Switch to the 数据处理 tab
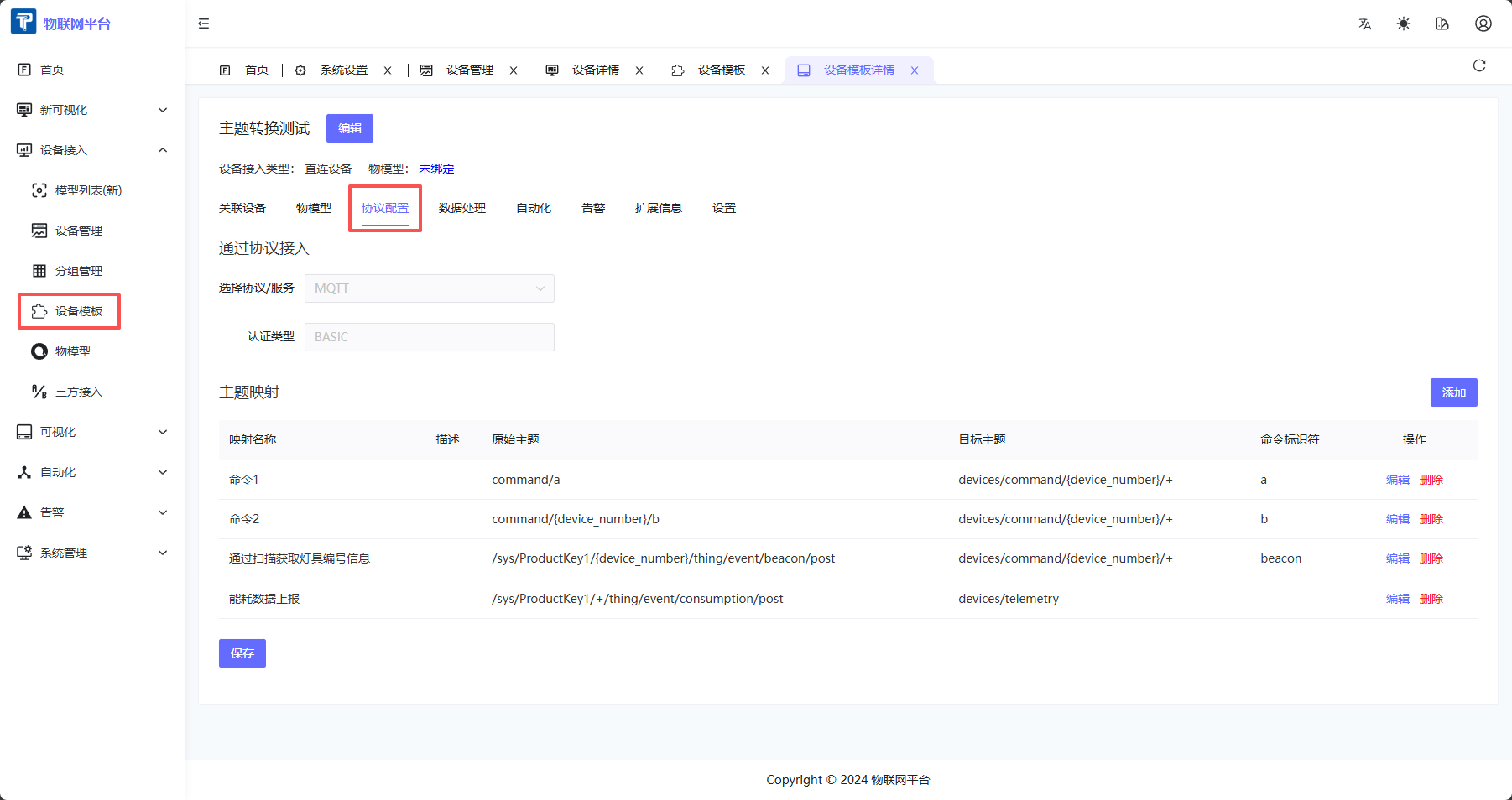This screenshot has height=800, width=1512. point(462,208)
